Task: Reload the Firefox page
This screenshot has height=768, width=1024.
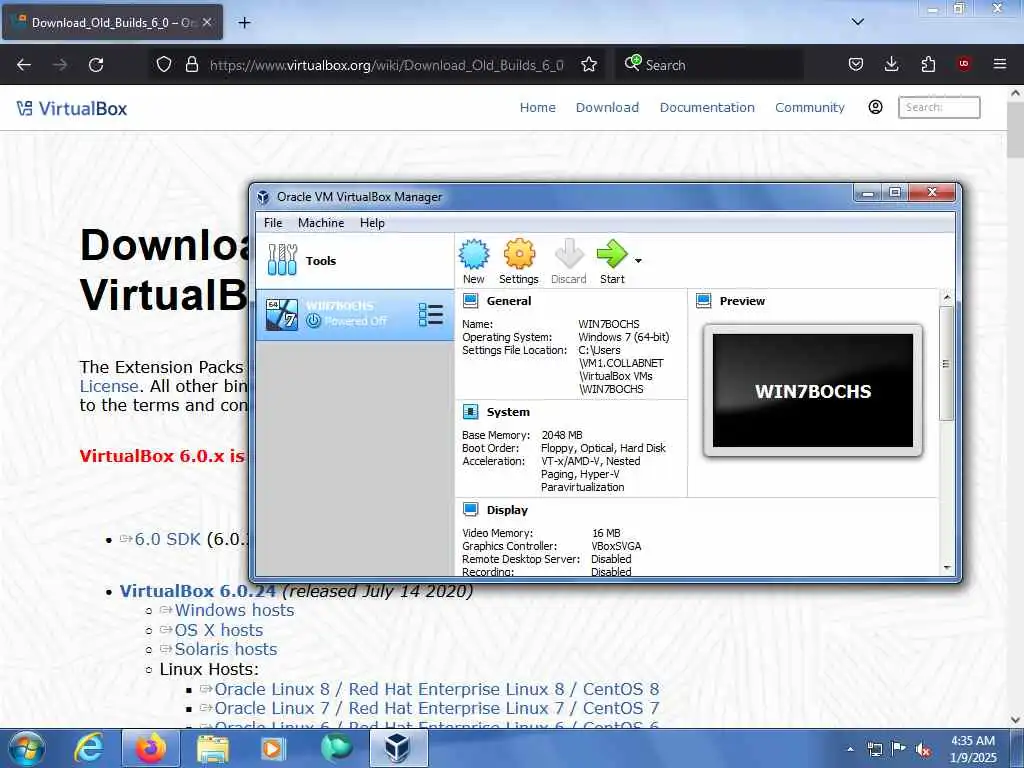Action: point(96,65)
